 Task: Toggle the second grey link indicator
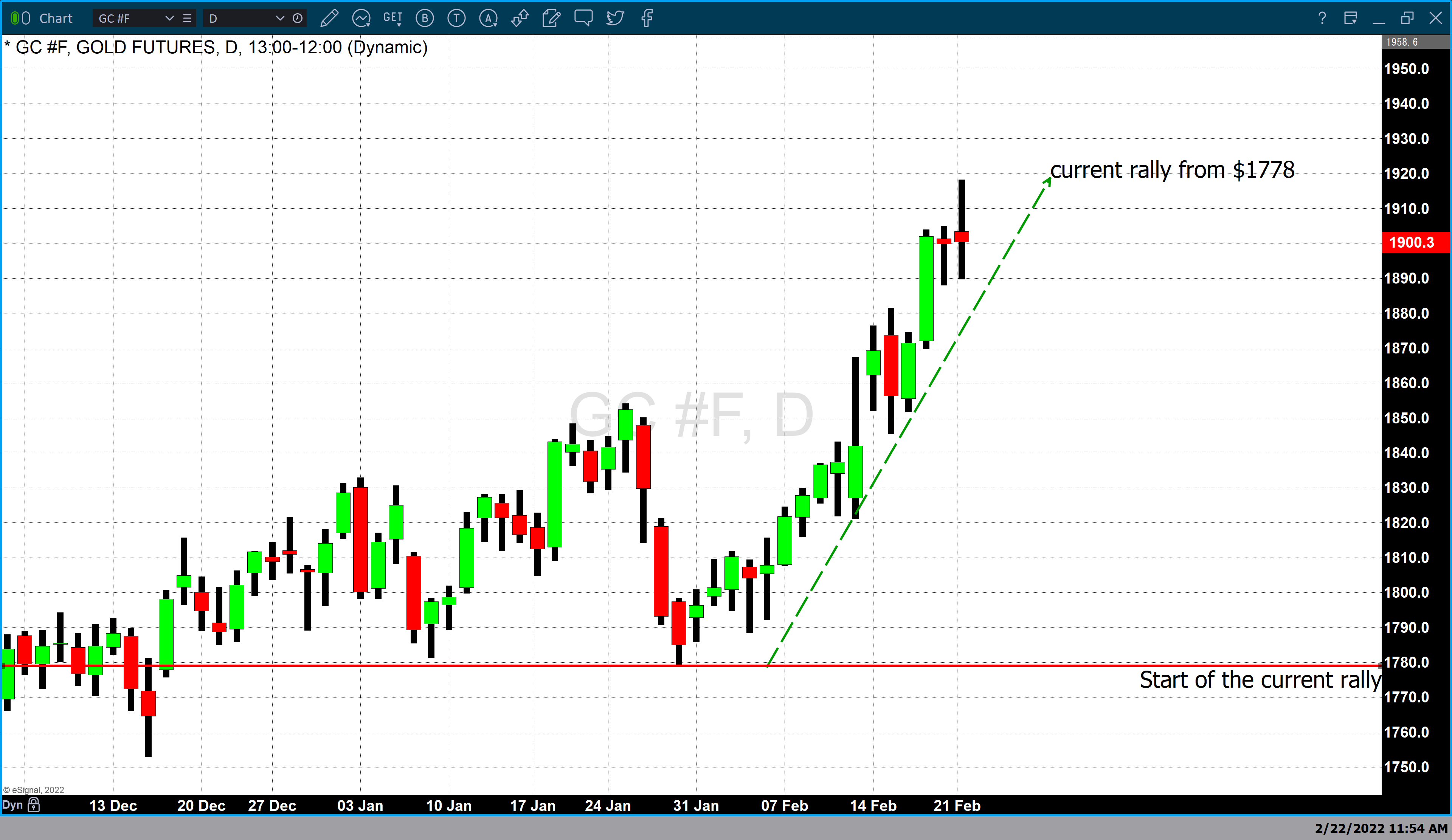tap(26, 19)
